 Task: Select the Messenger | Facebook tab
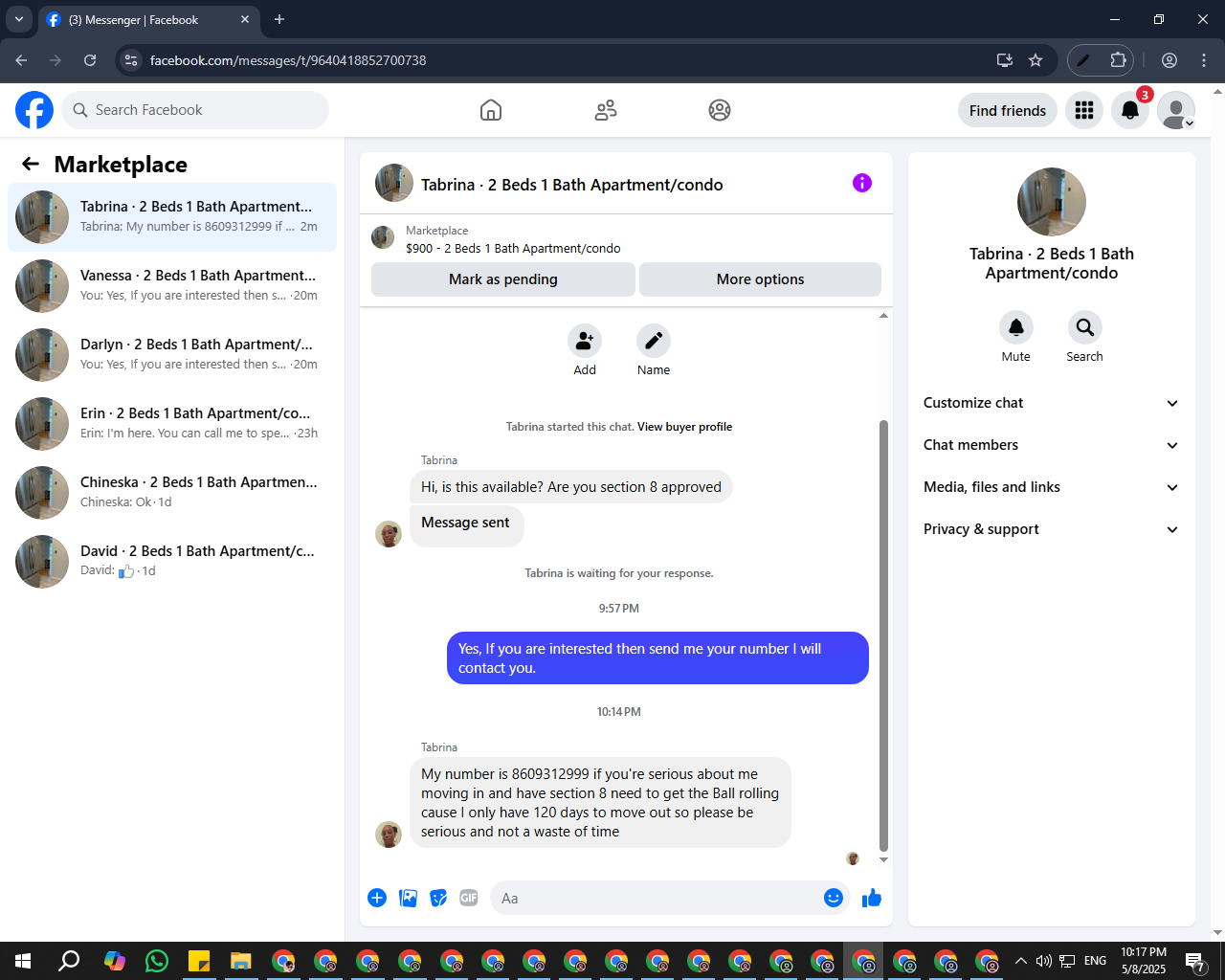148,19
